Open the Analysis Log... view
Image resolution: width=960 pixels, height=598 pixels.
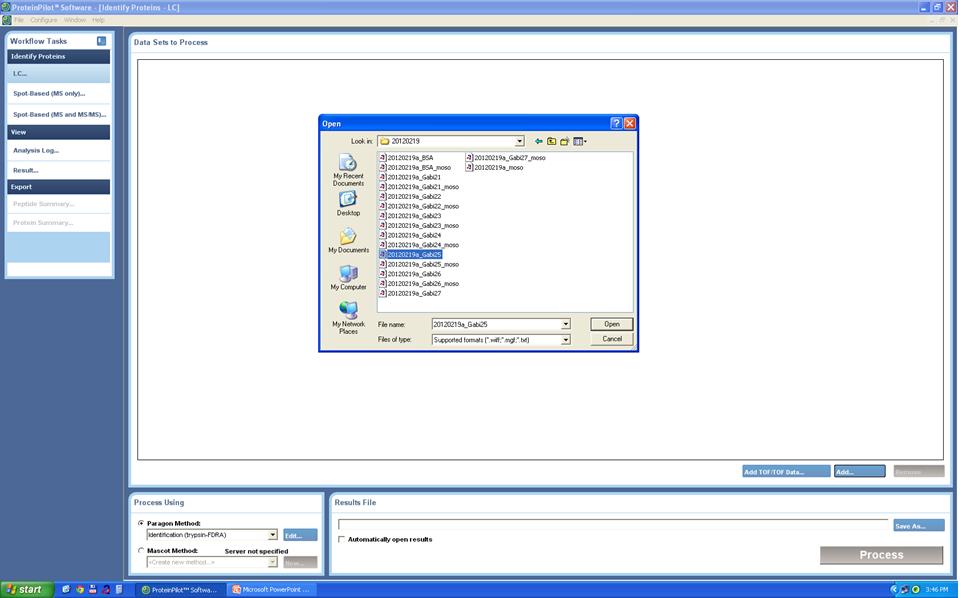pyautogui.click(x=58, y=151)
